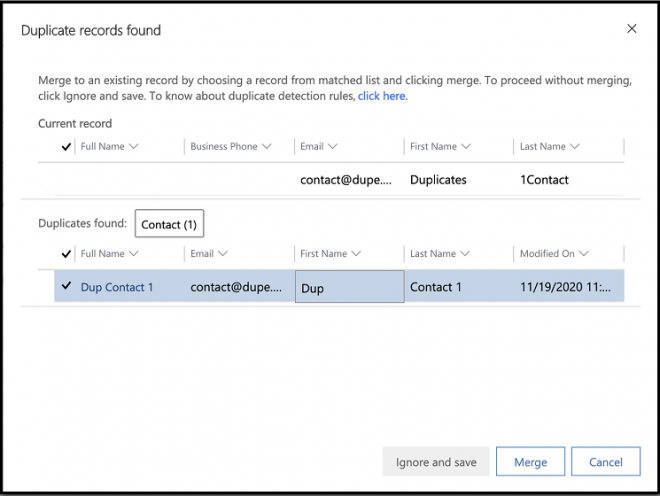Select the Contact (1) tab
Image resolution: width=660 pixels, height=496 pixels.
click(x=169, y=224)
